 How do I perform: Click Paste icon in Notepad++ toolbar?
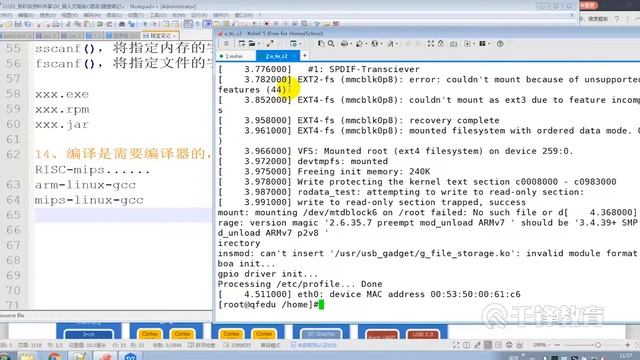tap(87, 24)
